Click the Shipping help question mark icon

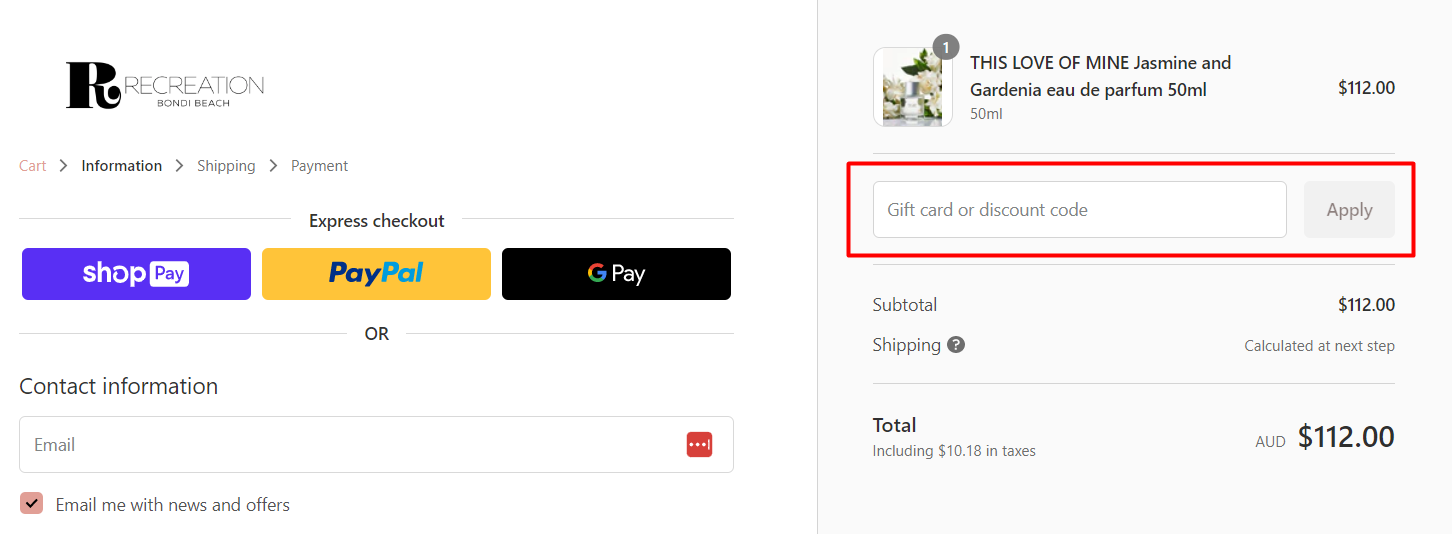click(956, 345)
